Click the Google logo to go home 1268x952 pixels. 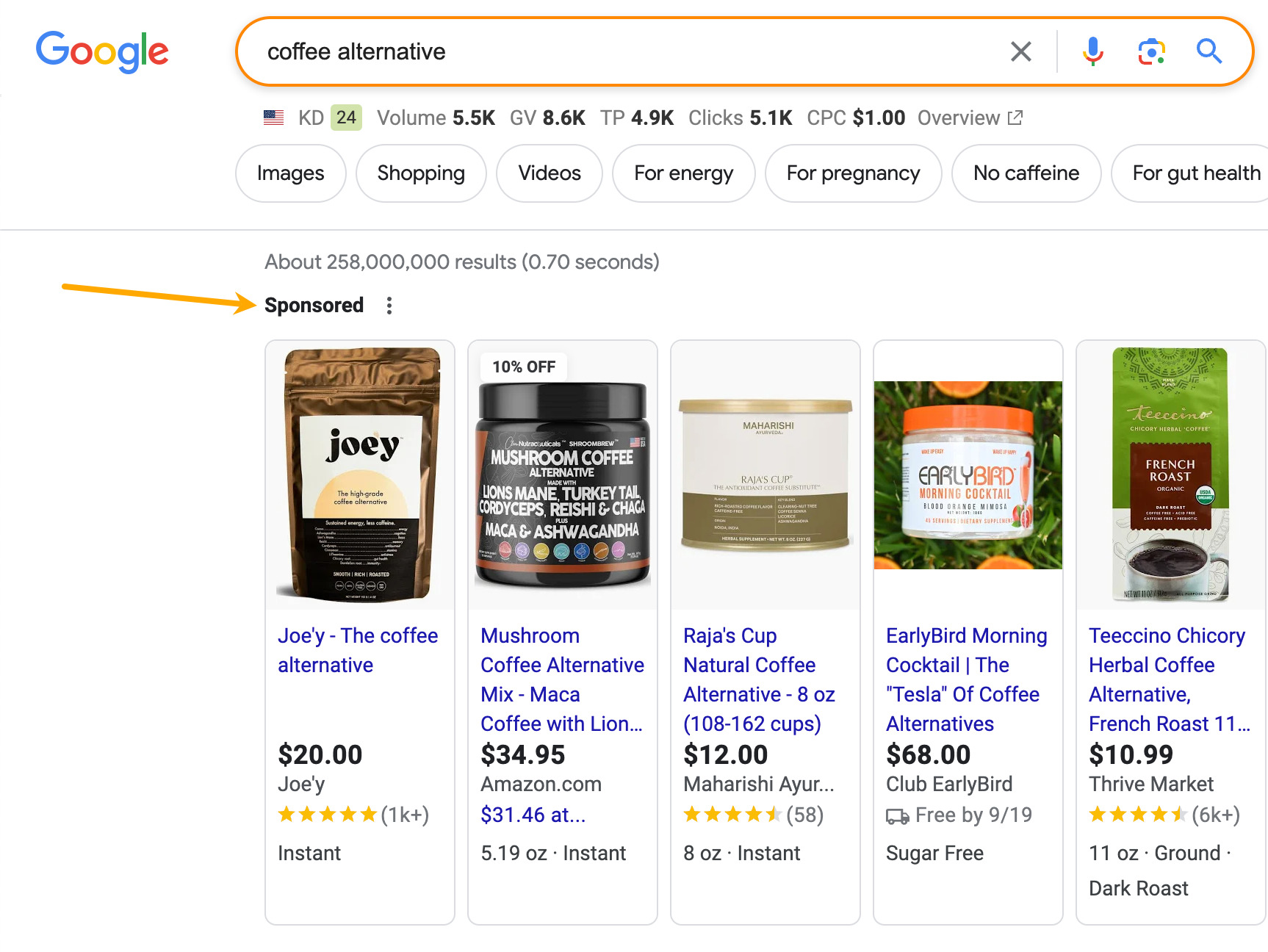[102, 51]
